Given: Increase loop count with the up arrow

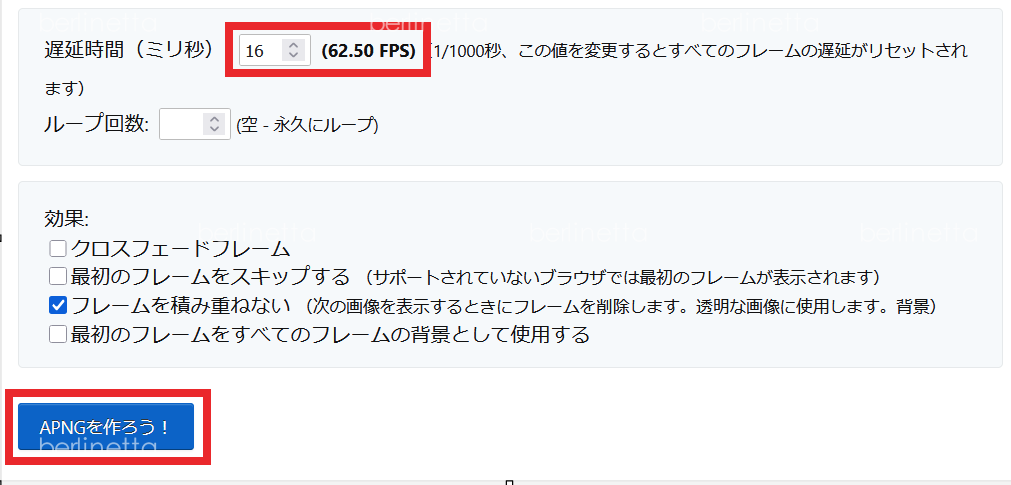Looking at the screenshot, I should [213, 119].
